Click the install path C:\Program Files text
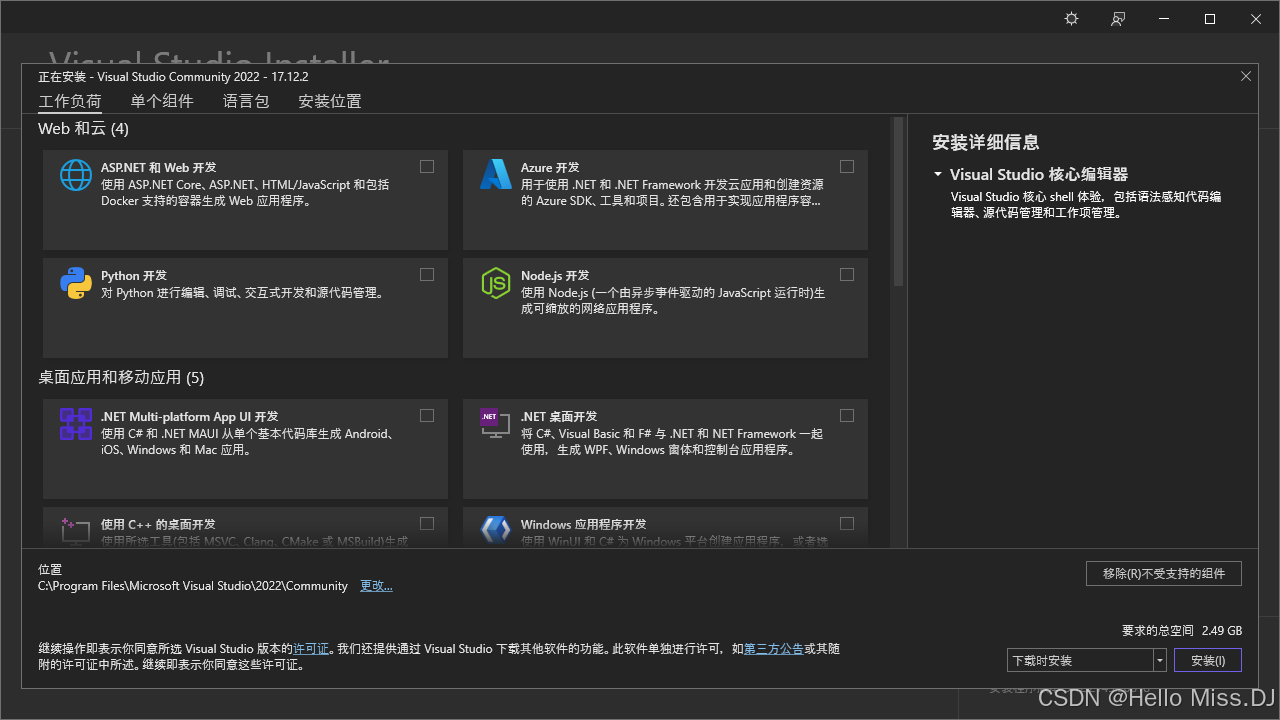The height and width of the screenshot is (720, 1280). [x=193, y=586]
